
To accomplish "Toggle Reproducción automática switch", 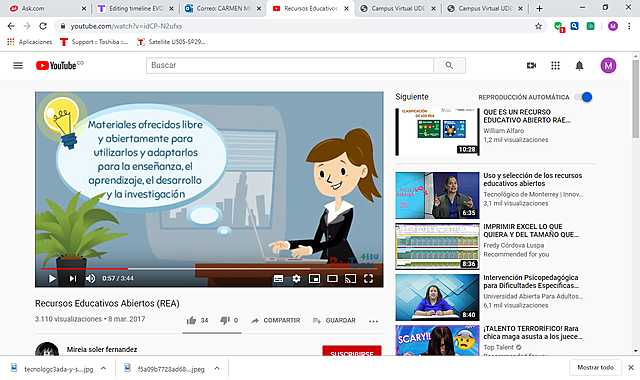I will click(x=583, y=97).
